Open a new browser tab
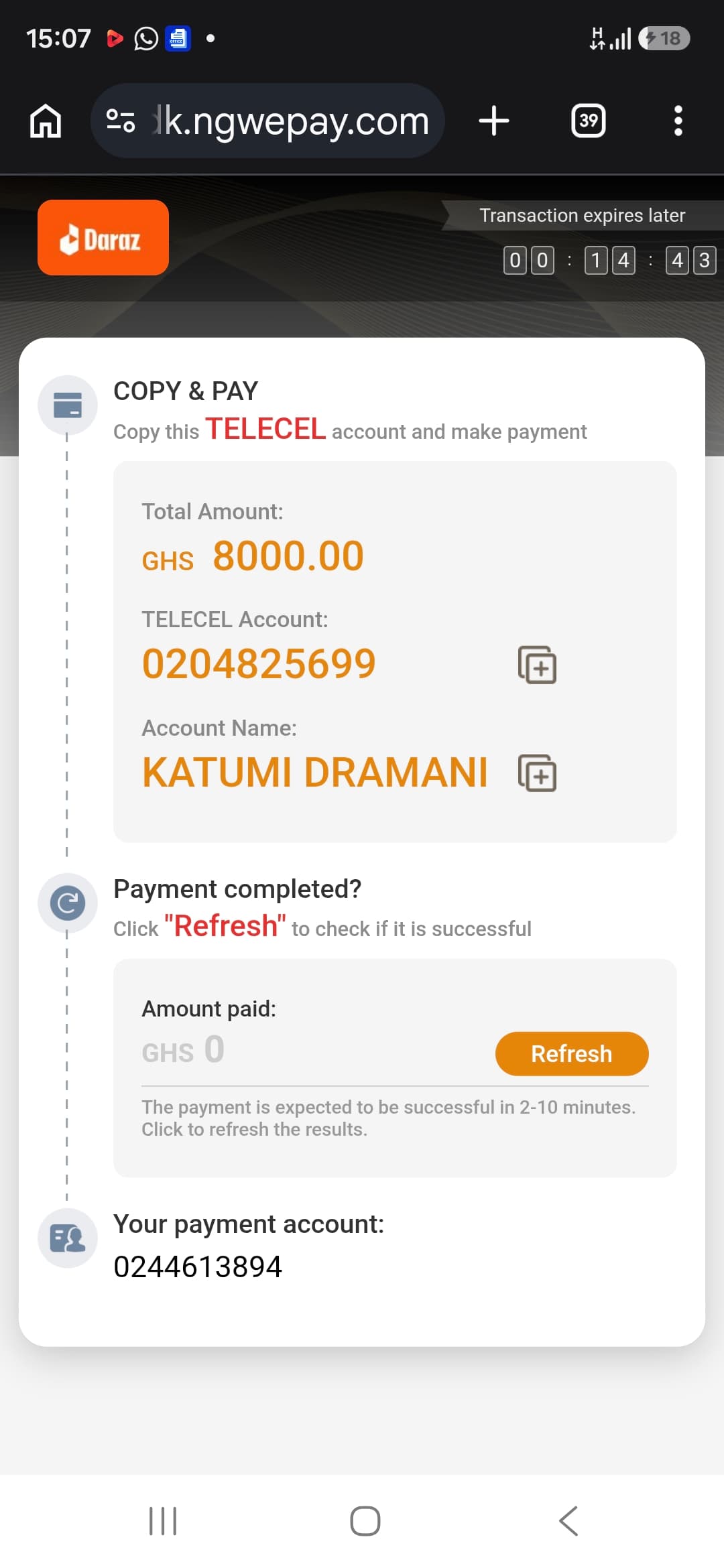724x1568 pixels. point(494,121)
